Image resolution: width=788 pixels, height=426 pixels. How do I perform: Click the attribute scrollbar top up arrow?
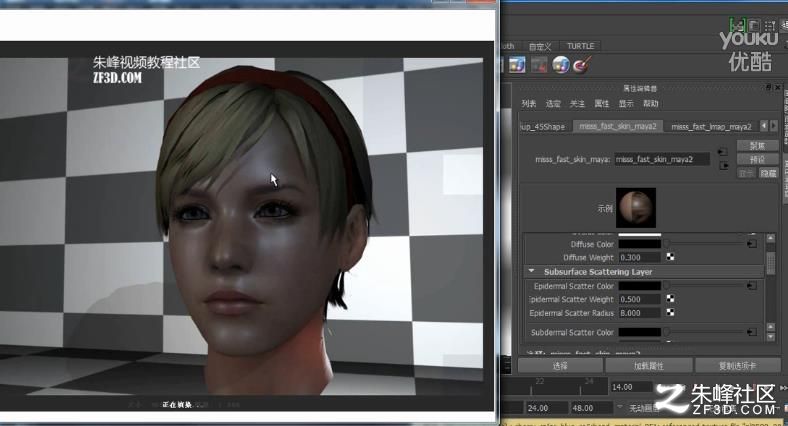click(x=770, y=238)
